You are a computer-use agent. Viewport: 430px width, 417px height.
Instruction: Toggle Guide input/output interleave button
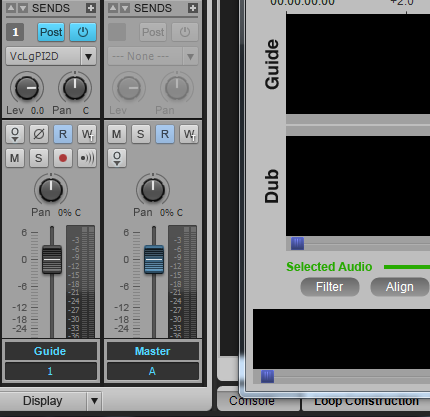[x=15, y=134]
